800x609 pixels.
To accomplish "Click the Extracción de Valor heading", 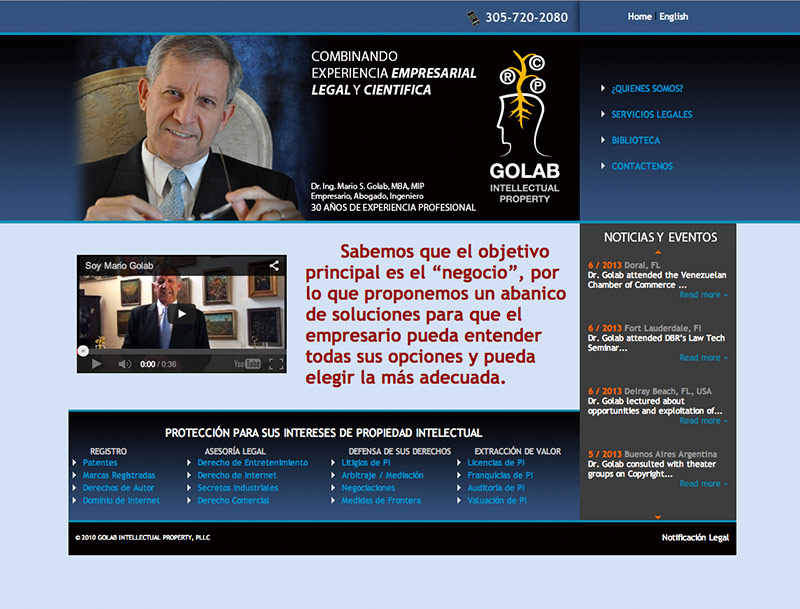I will (x=518, y=451).
